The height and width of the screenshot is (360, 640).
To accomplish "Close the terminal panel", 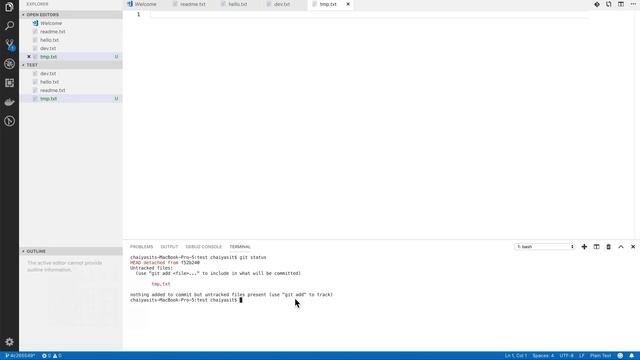I will pyautogui.click(x=633, y=247).
